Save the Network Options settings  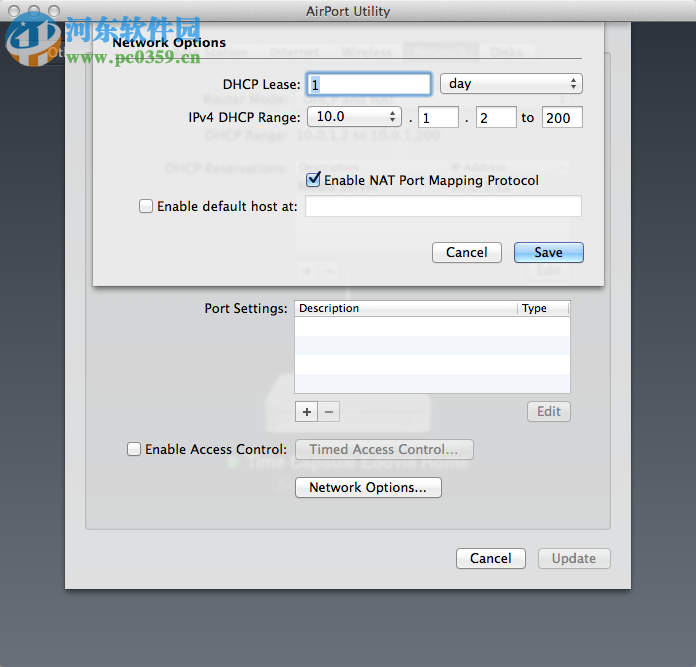549,253
